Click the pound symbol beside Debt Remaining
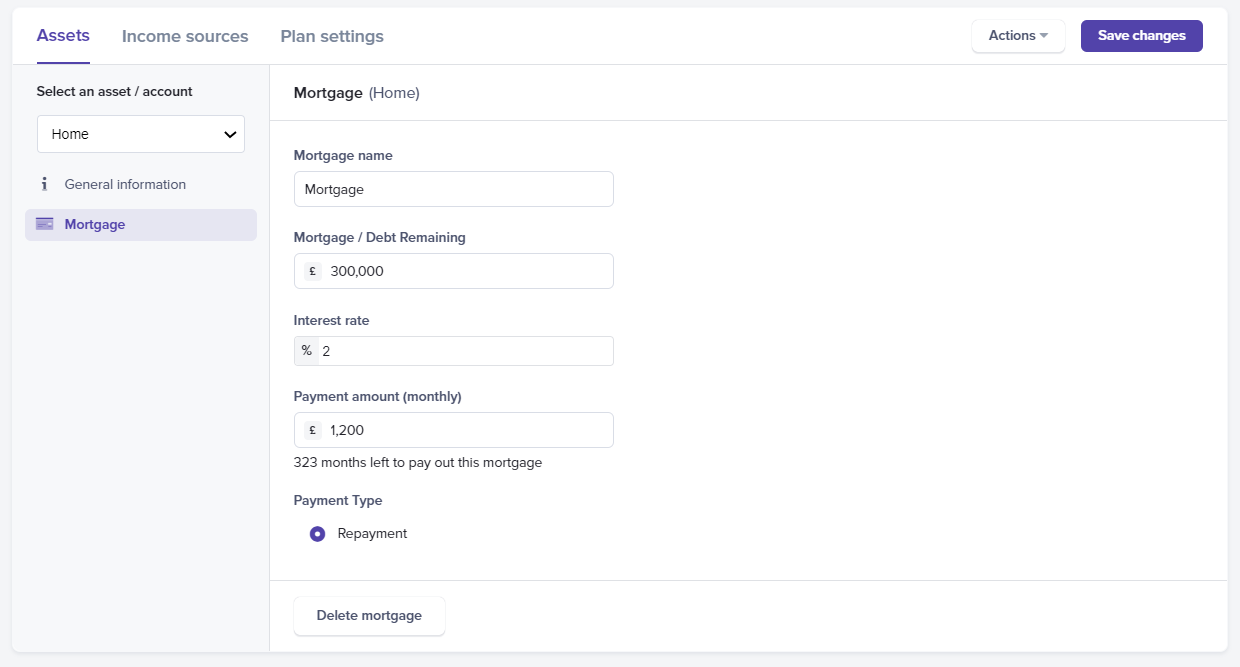The image size is (1240, 667). (312, 271)
